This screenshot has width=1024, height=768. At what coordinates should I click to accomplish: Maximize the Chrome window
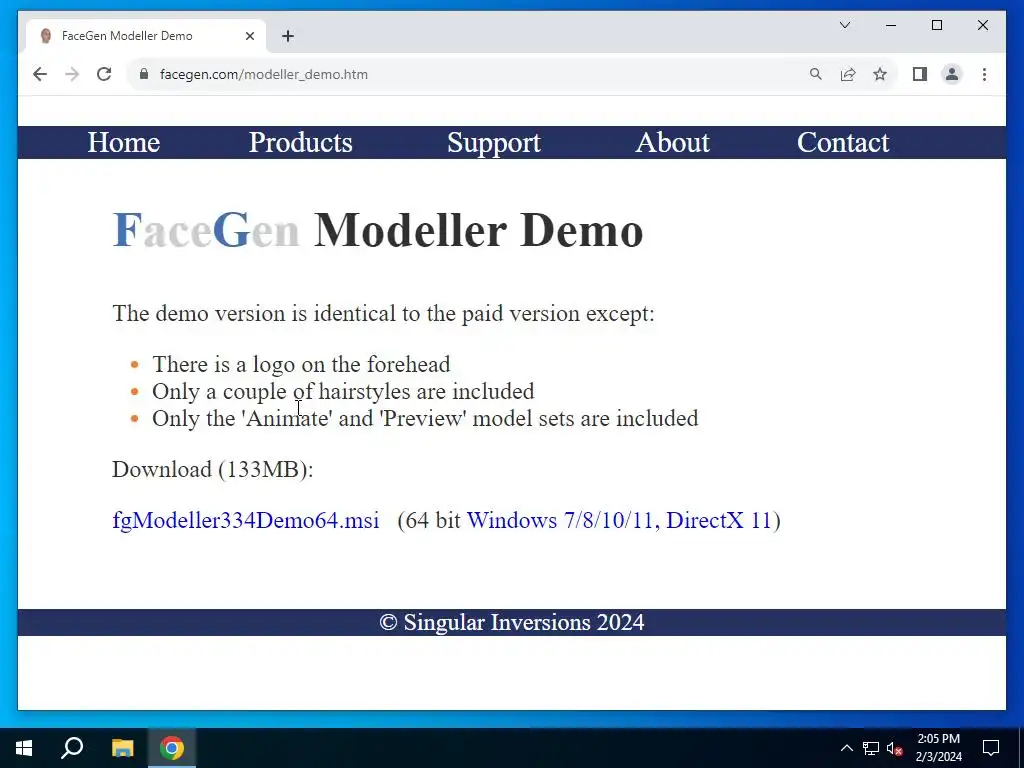pyautogui.click(x=936, y=25)
